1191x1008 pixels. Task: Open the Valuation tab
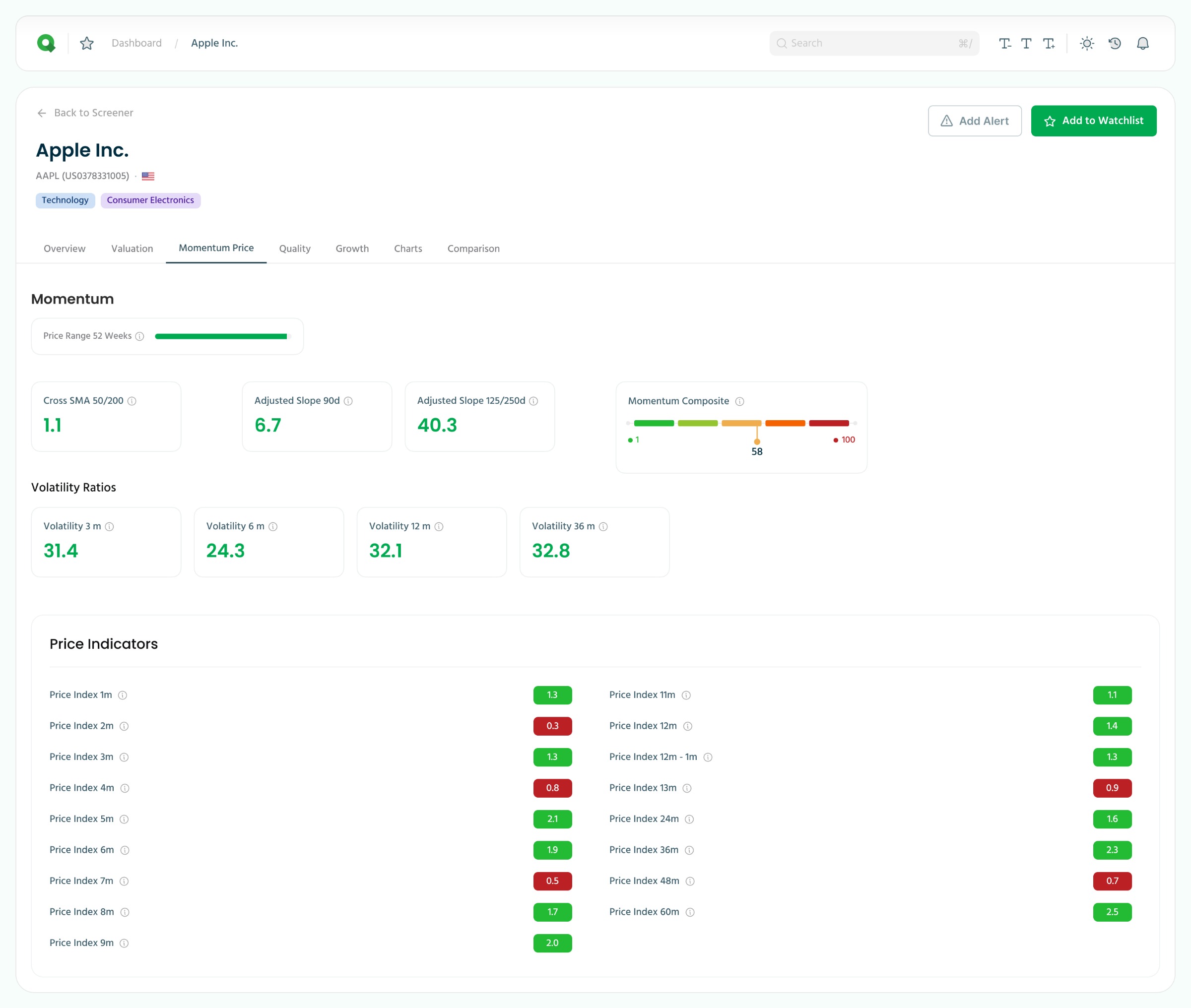click(132, 249)
